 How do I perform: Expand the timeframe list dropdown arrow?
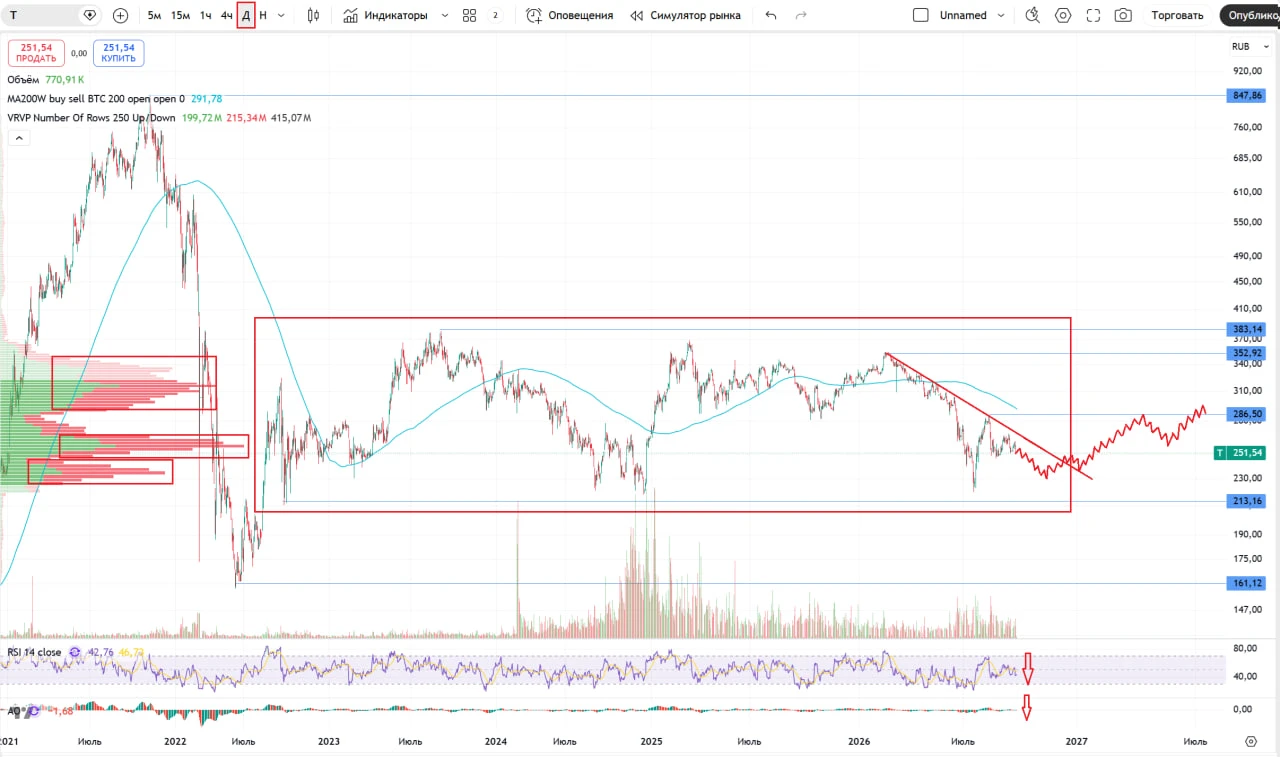[281, 15]
